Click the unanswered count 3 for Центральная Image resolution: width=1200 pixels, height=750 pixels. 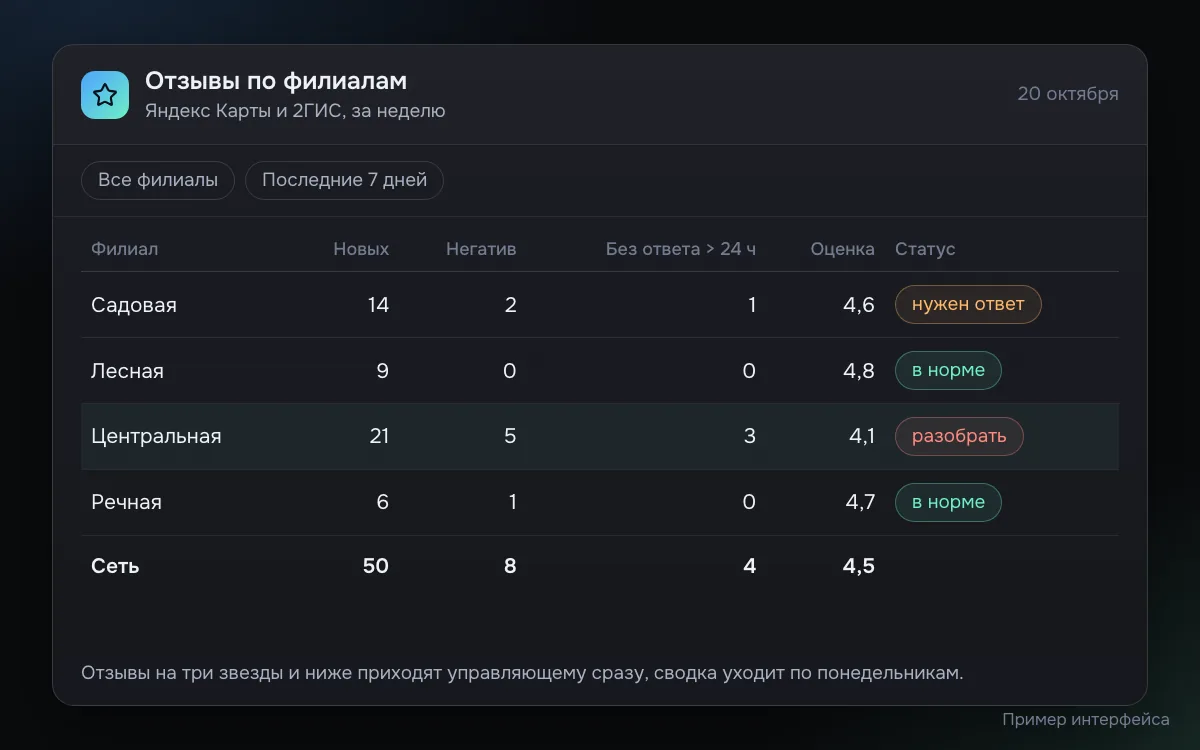pyautogui.click(x=750, y=437)
